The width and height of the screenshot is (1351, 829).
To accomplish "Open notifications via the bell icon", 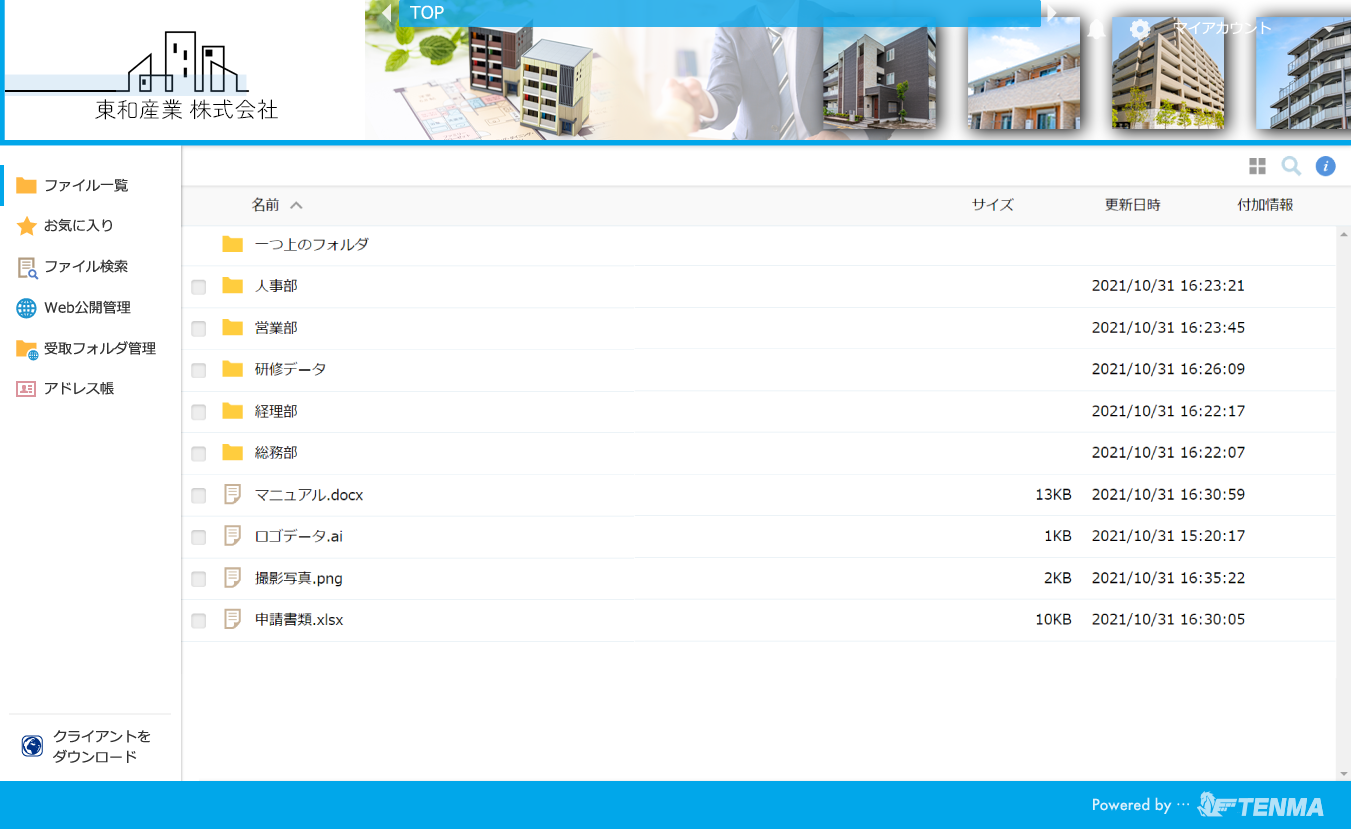I will click(1097, 29).
